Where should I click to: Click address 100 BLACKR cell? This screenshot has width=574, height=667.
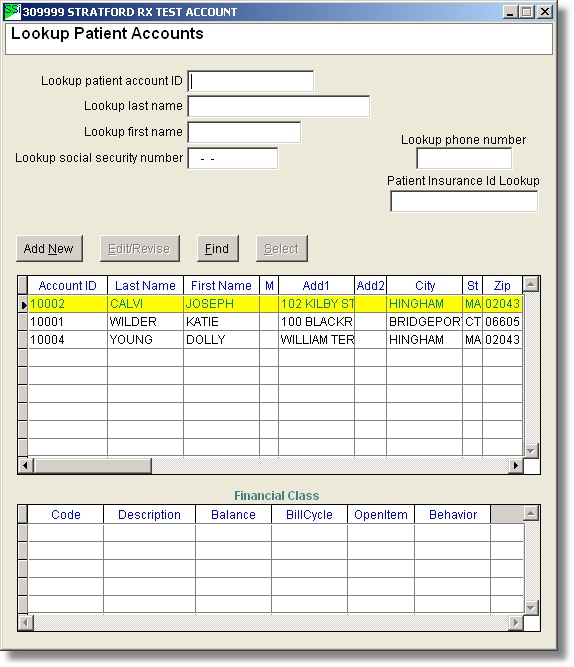click(x=316, y=322)
